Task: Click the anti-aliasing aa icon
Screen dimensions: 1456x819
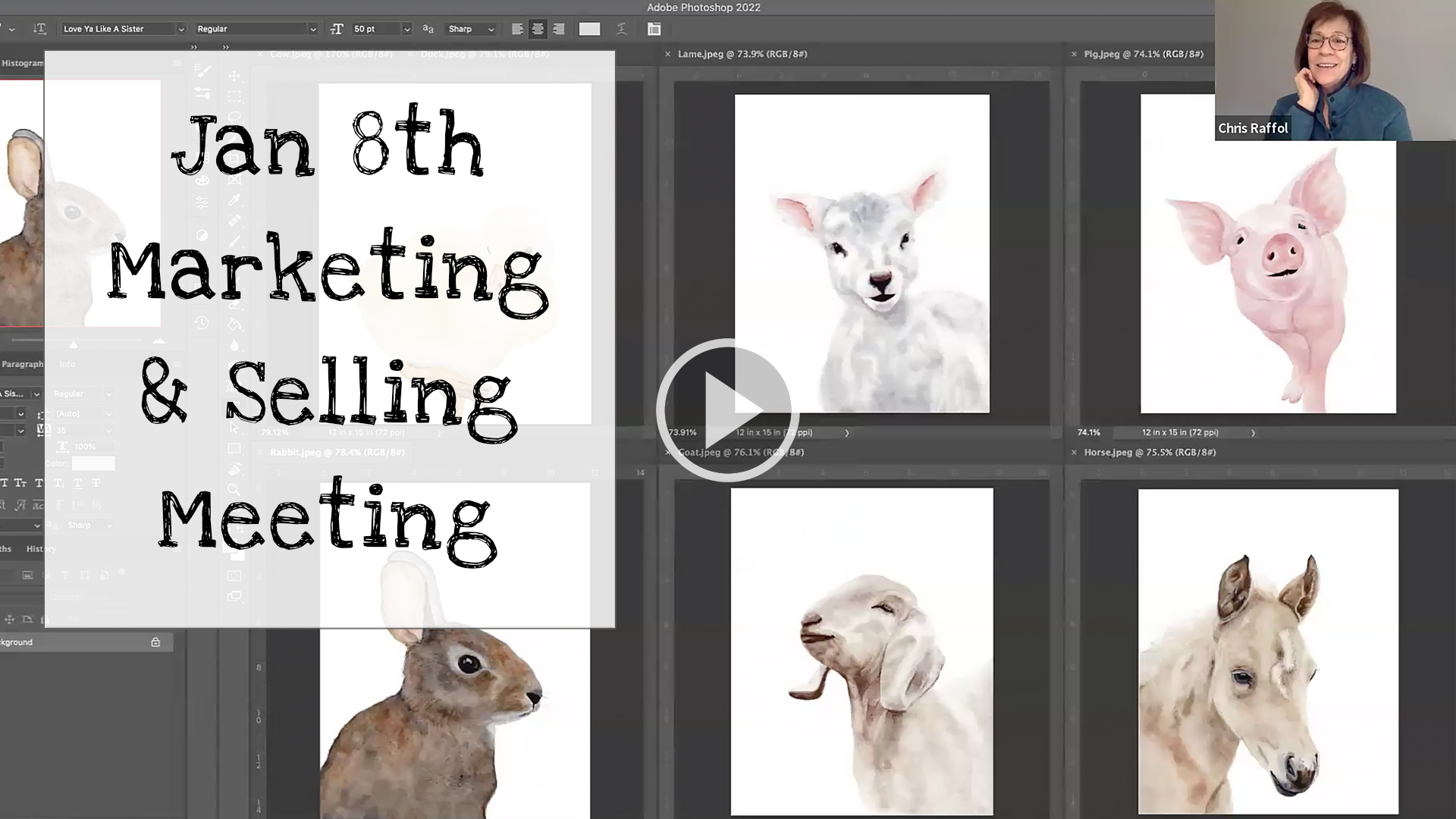Action: tap(428, 29)
